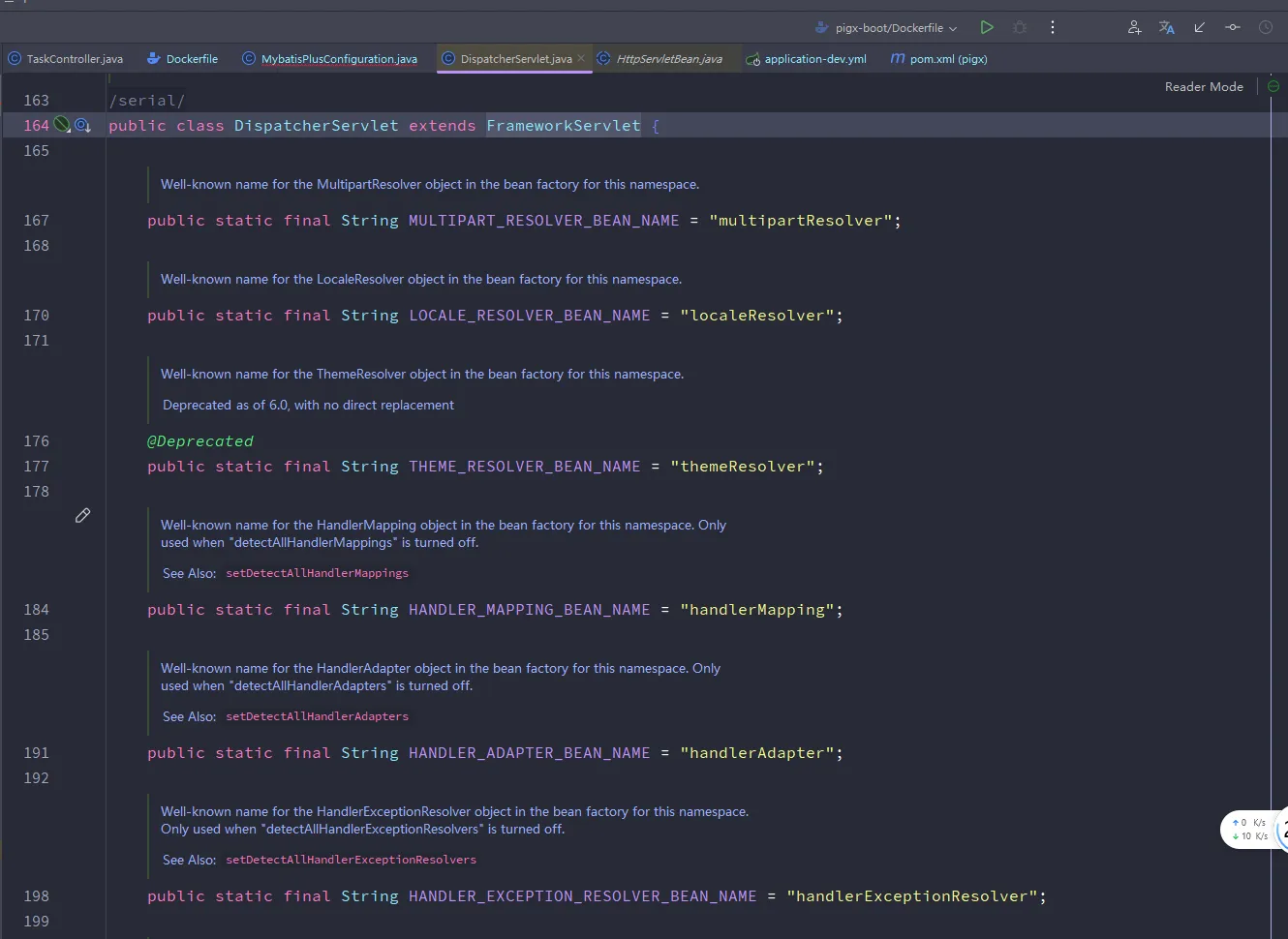Click the subclasses gutter icon on line 164
Screen dimensions: 1288x939
click(x=83, y=125)
